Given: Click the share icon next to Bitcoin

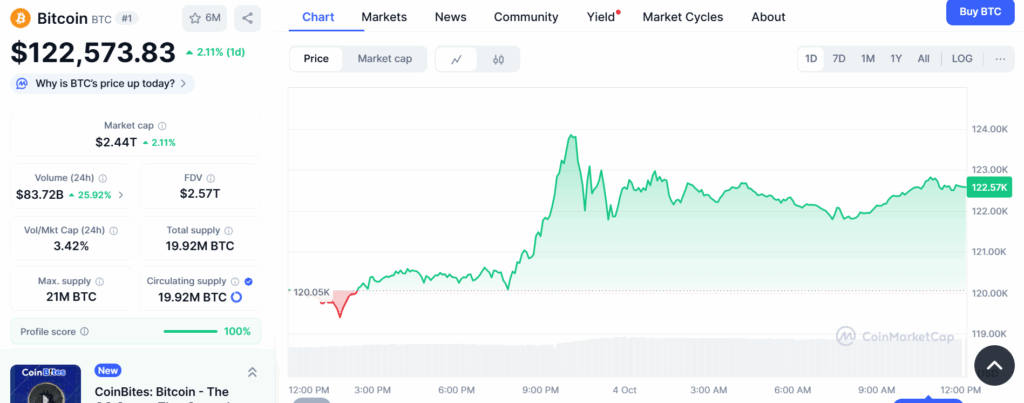Looking at the screenshot, I should point(247,18).
